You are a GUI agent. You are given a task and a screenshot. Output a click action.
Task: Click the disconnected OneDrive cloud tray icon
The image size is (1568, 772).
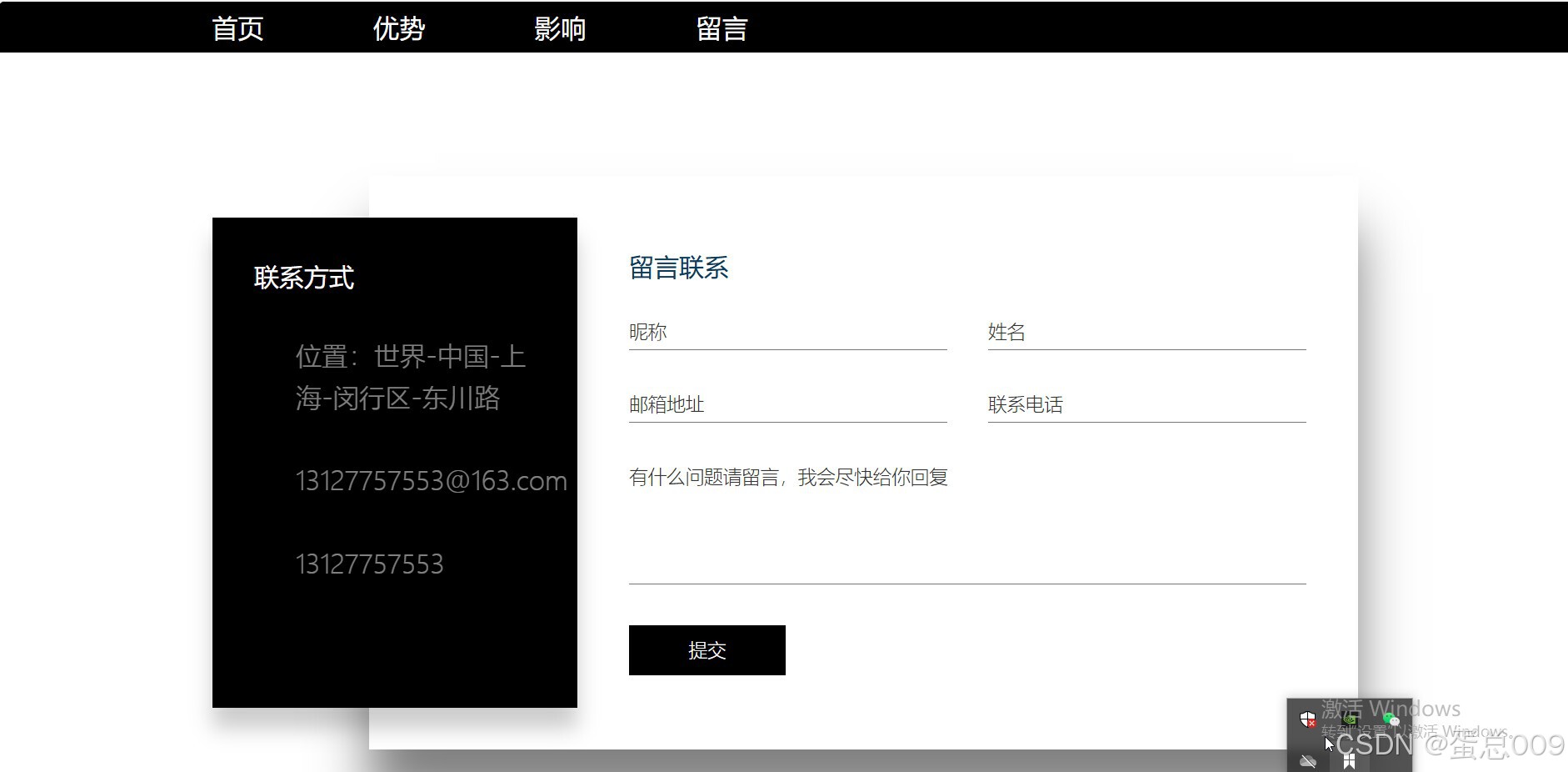pyautogui.click(x=1308, y=761)
